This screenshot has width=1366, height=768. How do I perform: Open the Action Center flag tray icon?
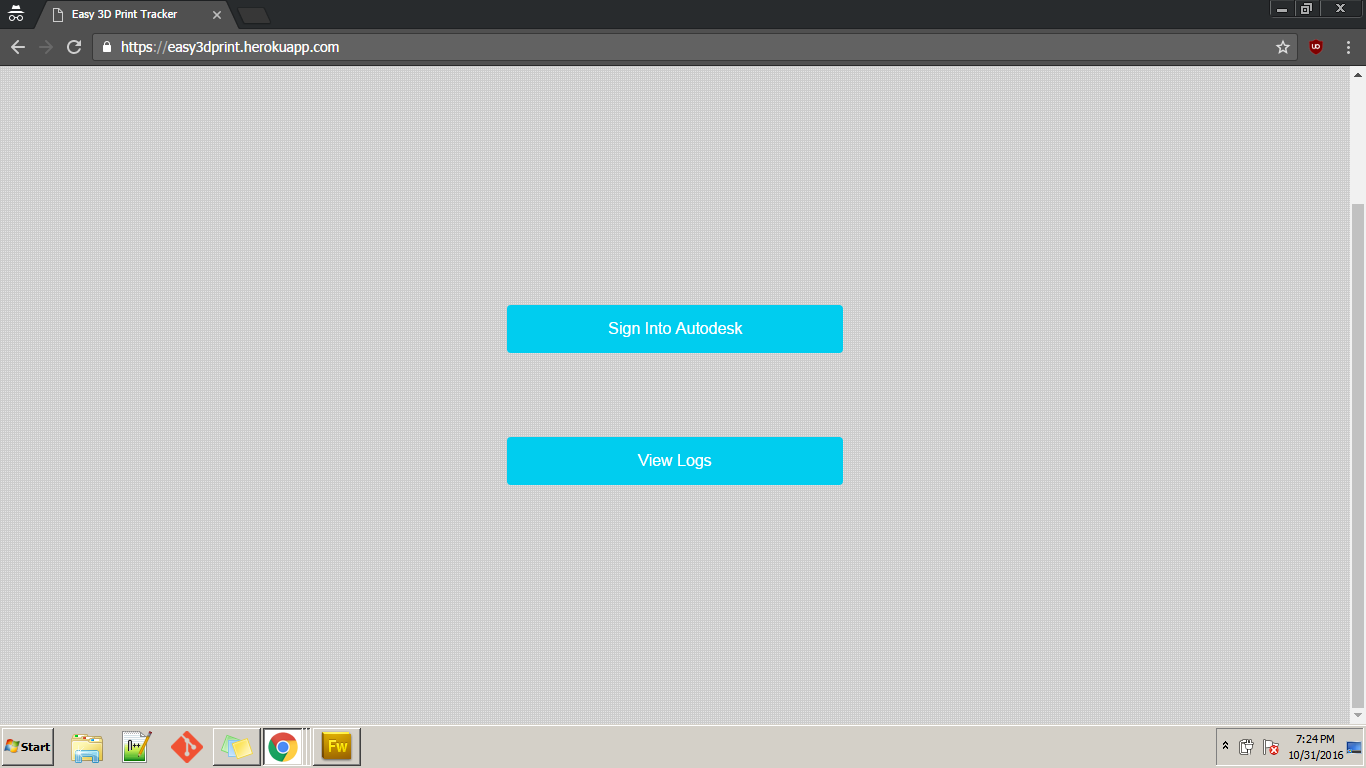coord(1271,747)
